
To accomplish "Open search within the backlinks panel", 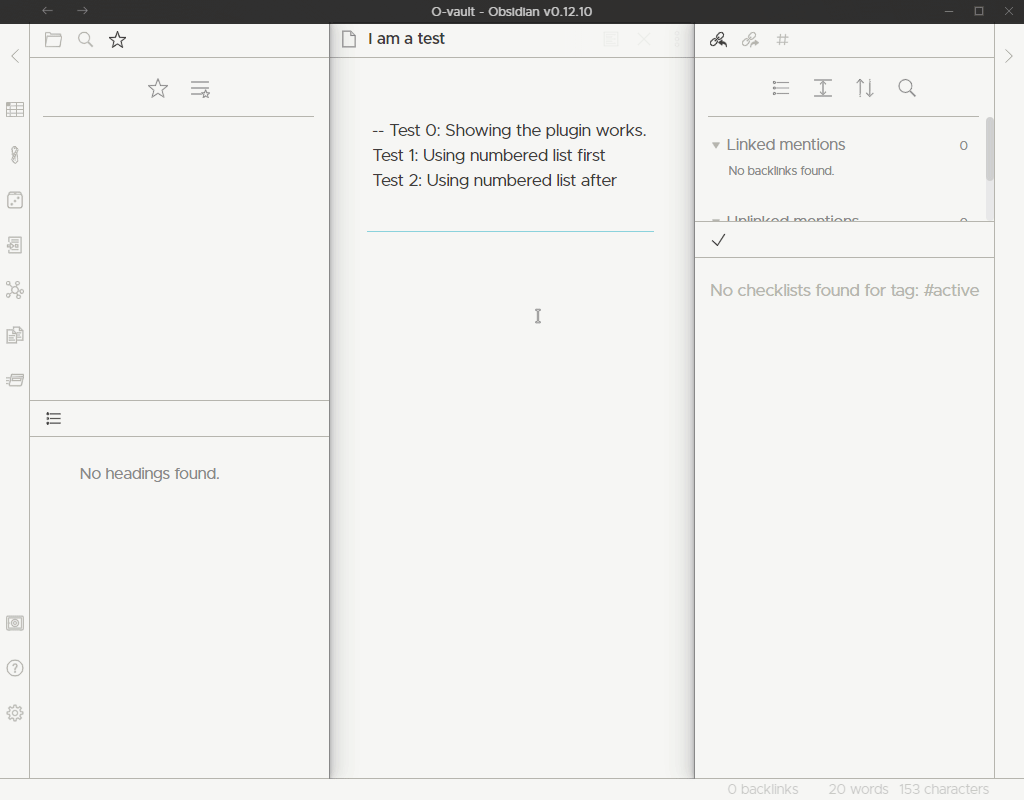I will pyautogui.click(x=907, y=88).
